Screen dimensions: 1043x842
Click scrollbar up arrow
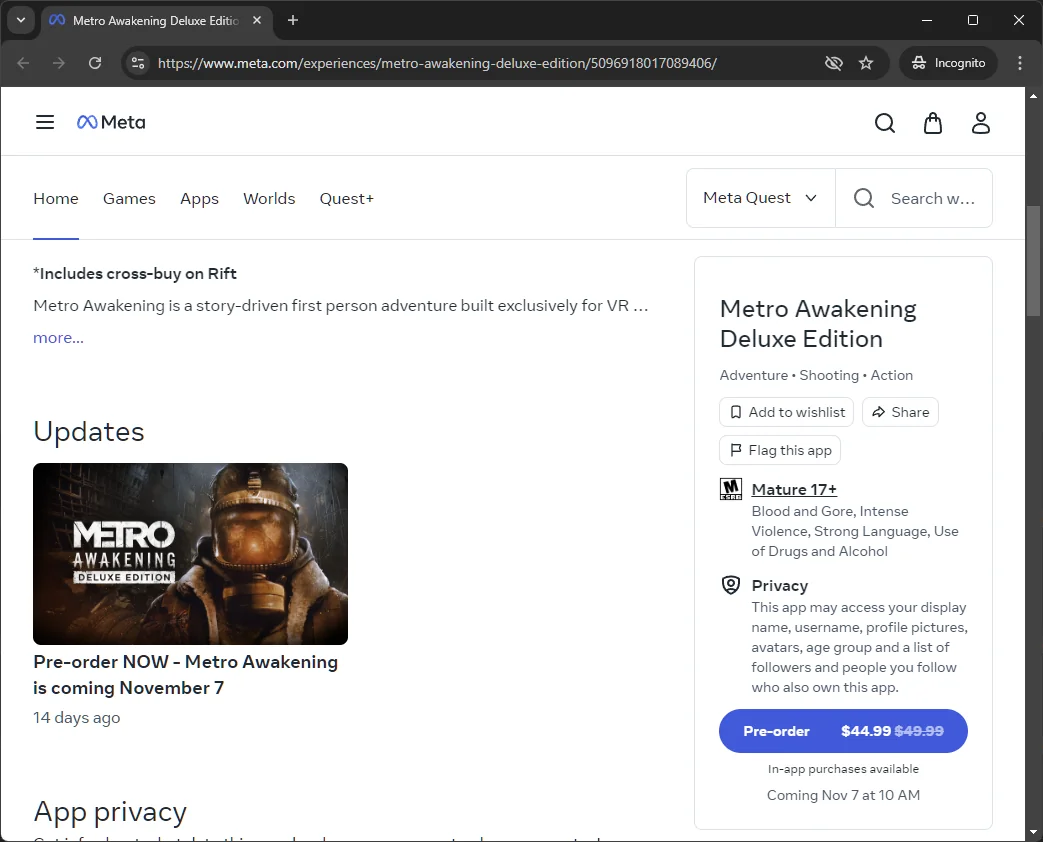click(x=1033, y=96)
